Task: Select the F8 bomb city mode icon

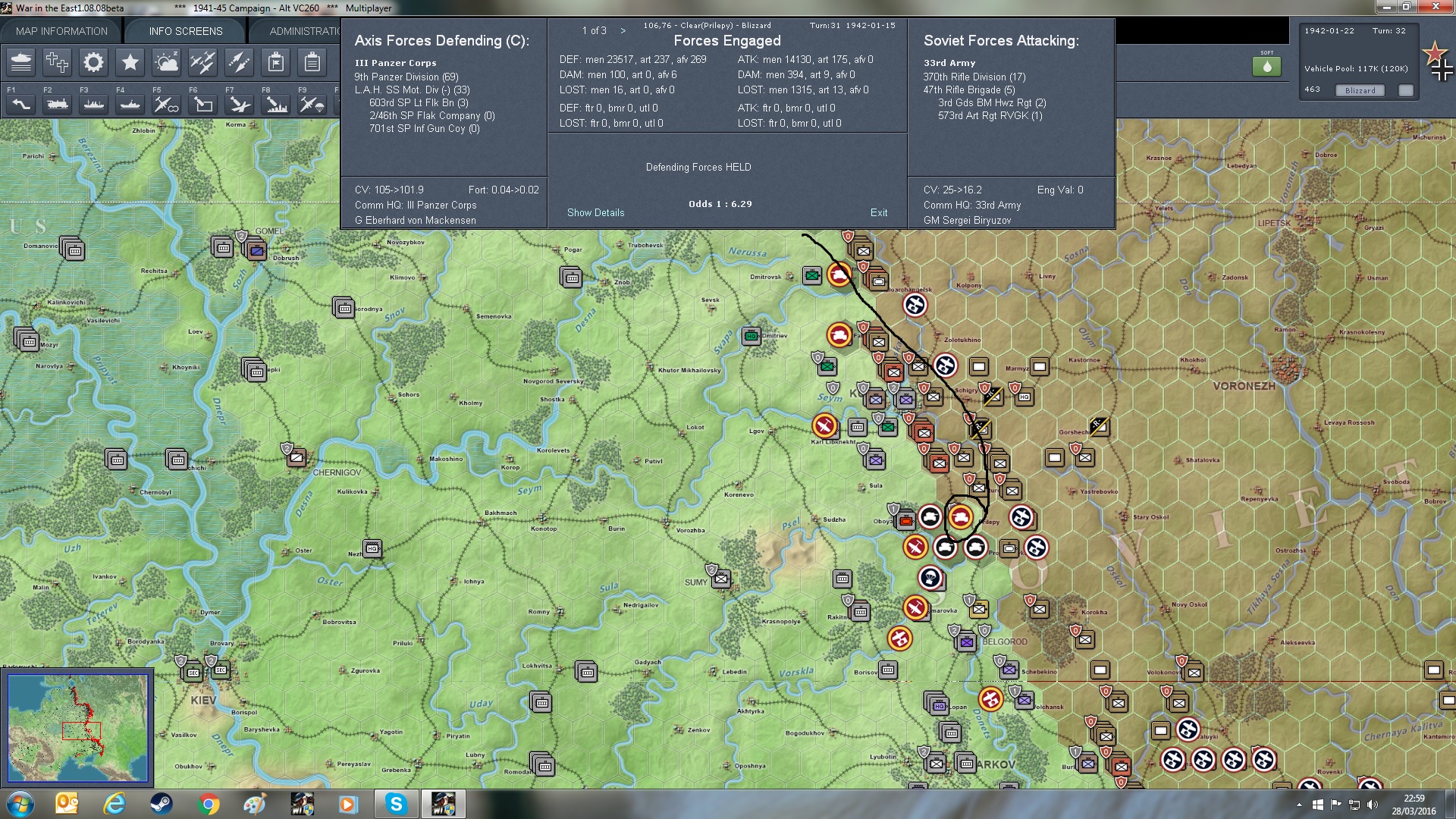Action: pyautogui.click(x=276, y=105)
